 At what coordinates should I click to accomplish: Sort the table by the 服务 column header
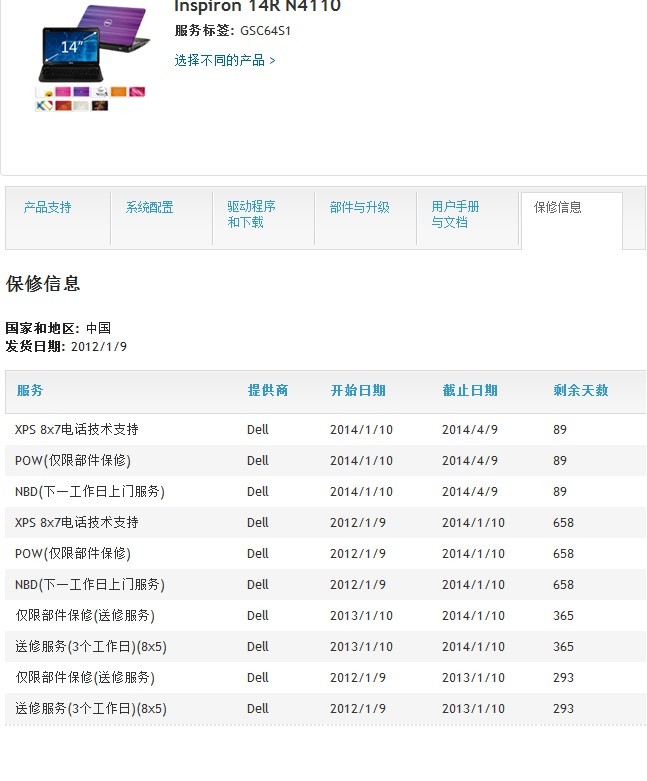30,390
